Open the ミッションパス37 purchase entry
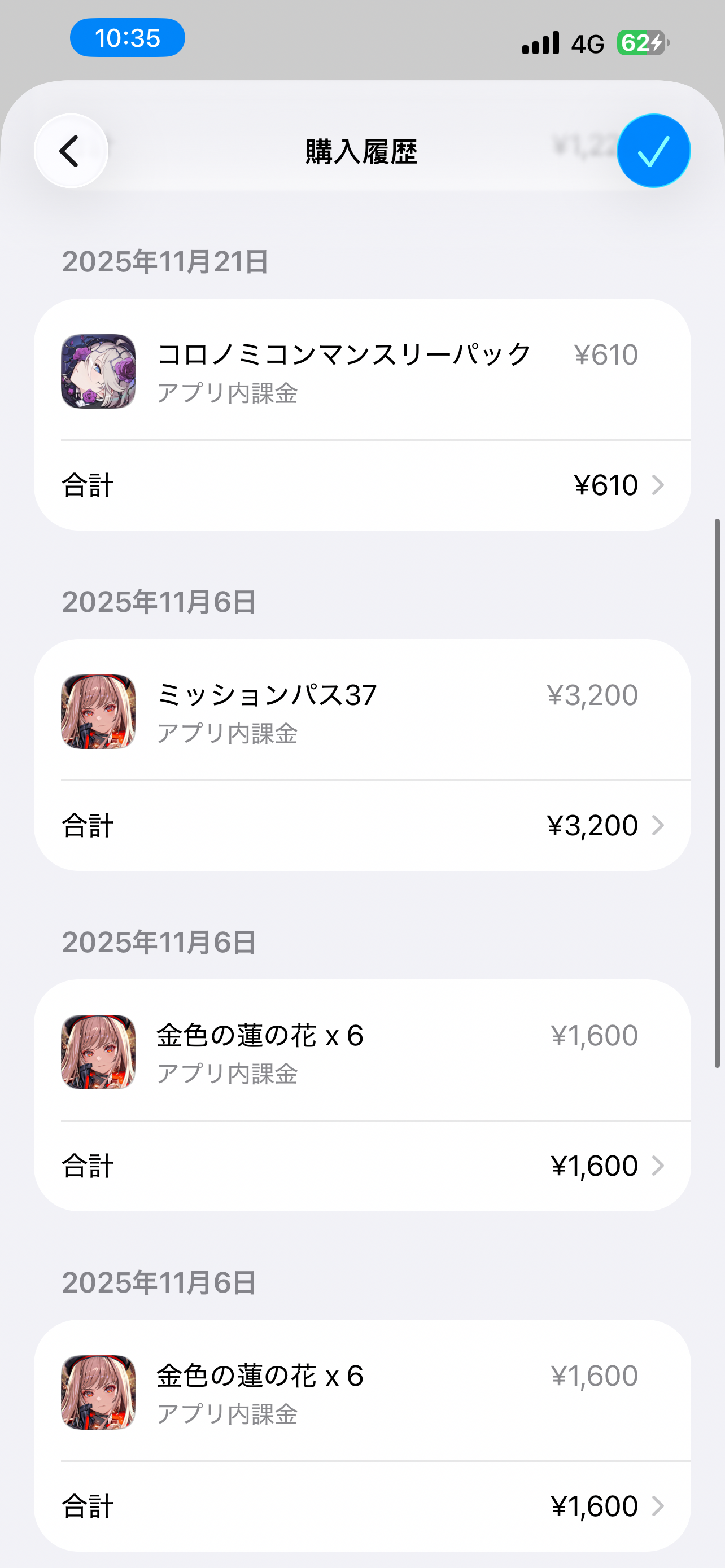The image size is (725, 1568). pos(267,711)
